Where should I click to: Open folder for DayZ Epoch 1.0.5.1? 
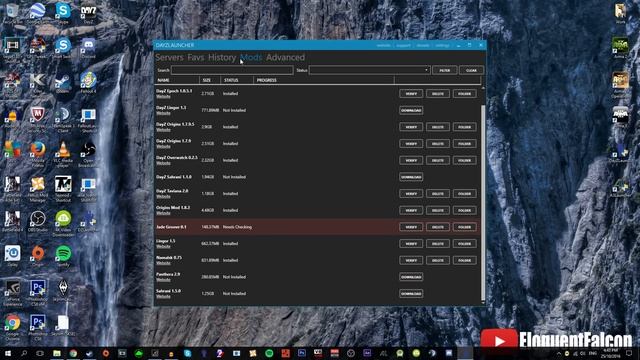pyautogui.click(x=464, y=94)
